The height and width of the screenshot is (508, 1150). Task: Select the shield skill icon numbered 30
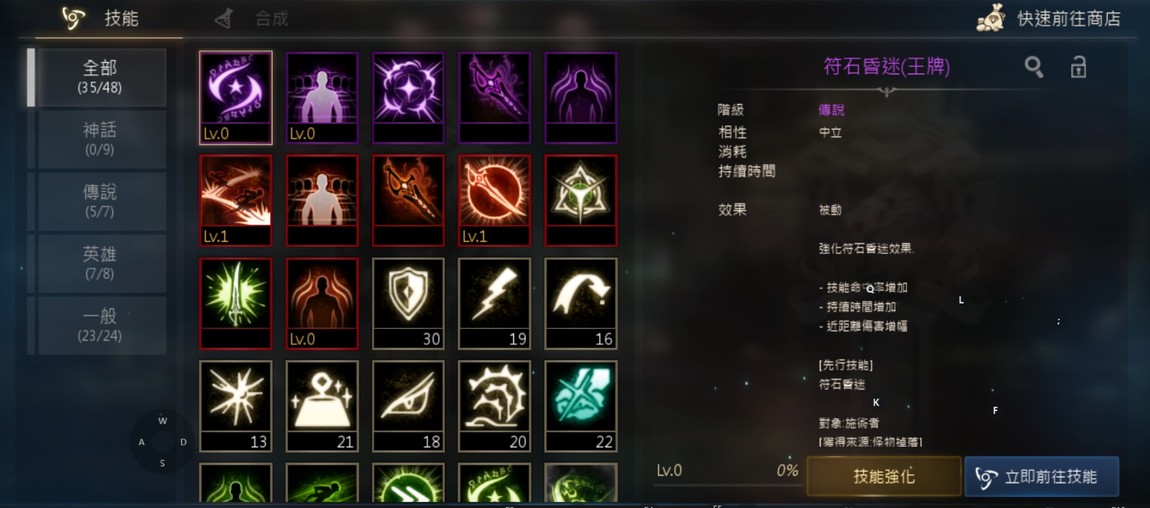(x=408, y=303)
